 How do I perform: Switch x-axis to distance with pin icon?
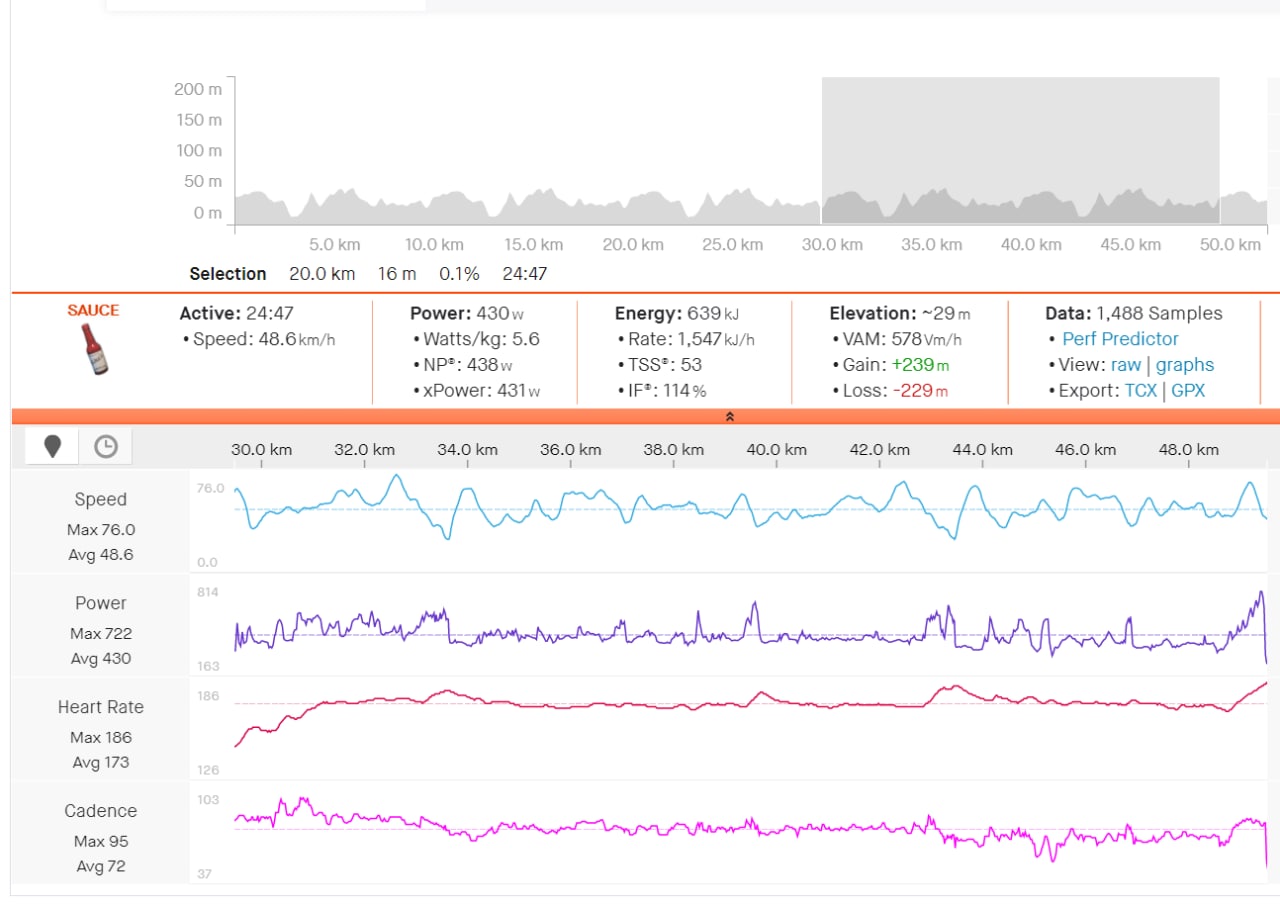[x=53, y=447]
